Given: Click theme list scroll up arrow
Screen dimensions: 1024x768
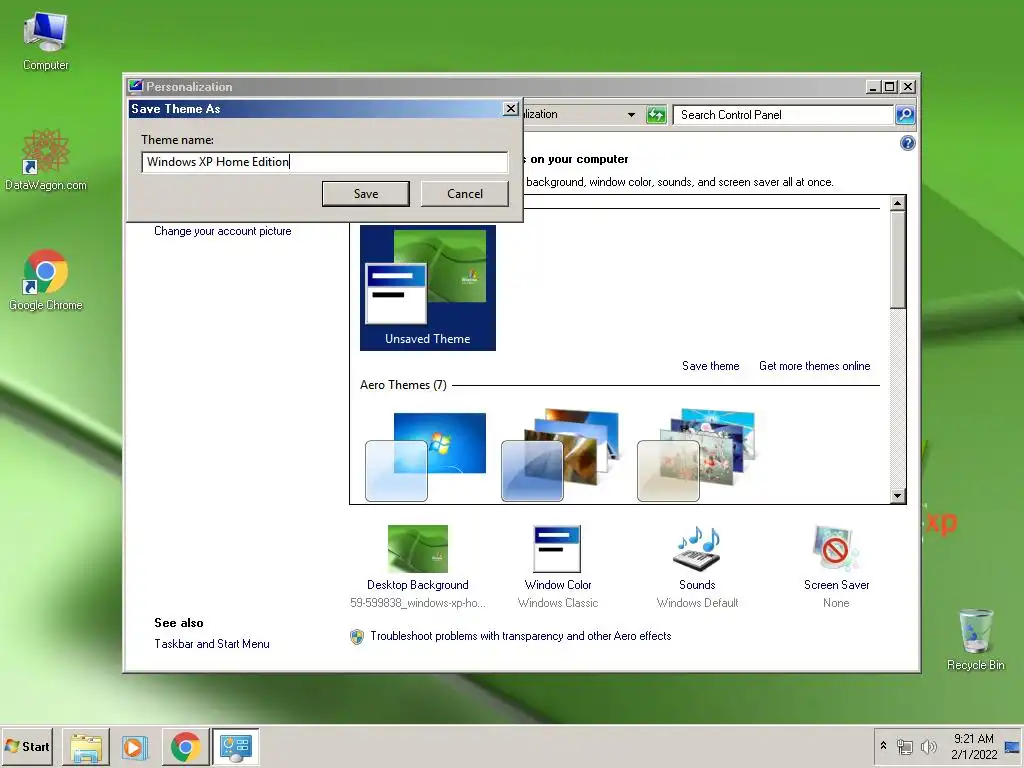Looking at the screenshot, I should point(898,203).
